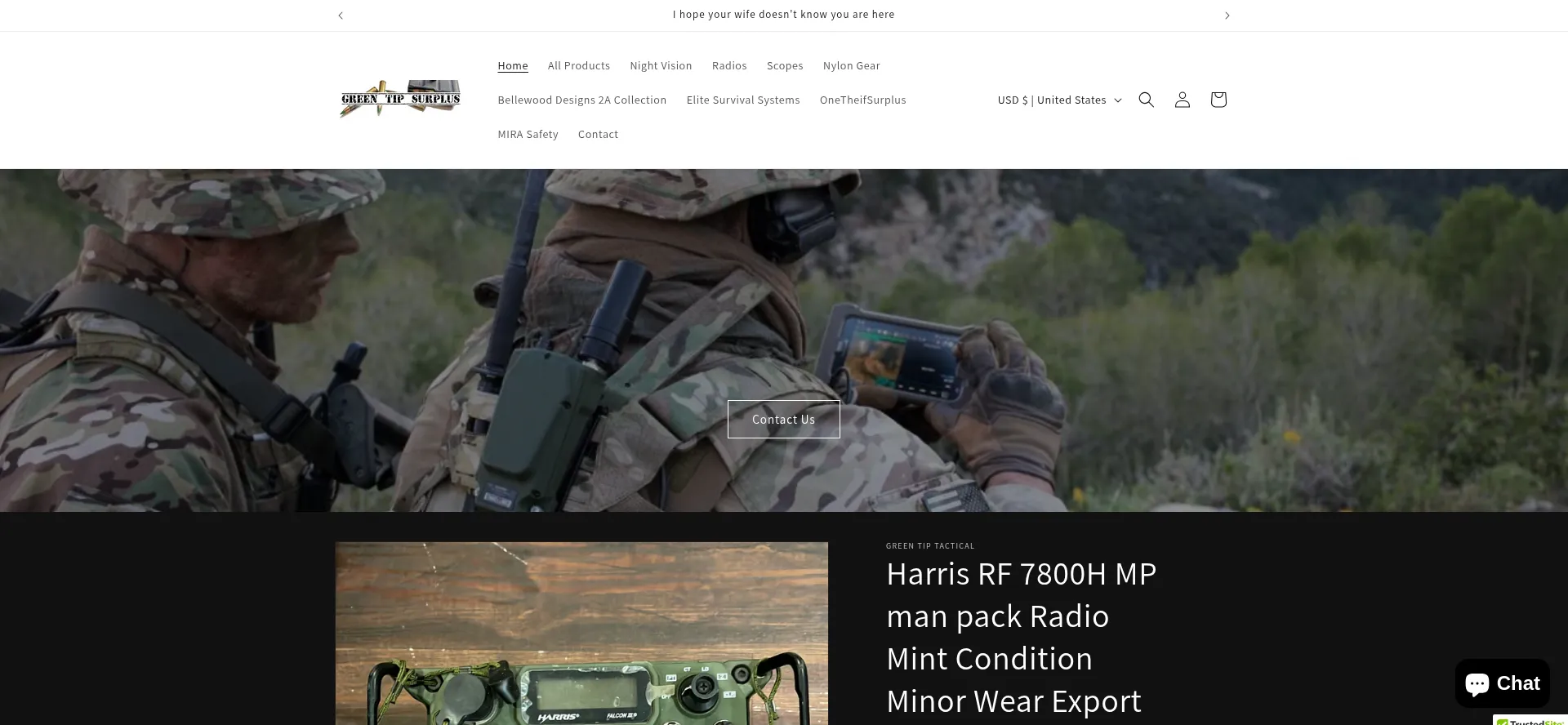Open Bellewood Designs 2A Collection link

[x=582, y=100]
